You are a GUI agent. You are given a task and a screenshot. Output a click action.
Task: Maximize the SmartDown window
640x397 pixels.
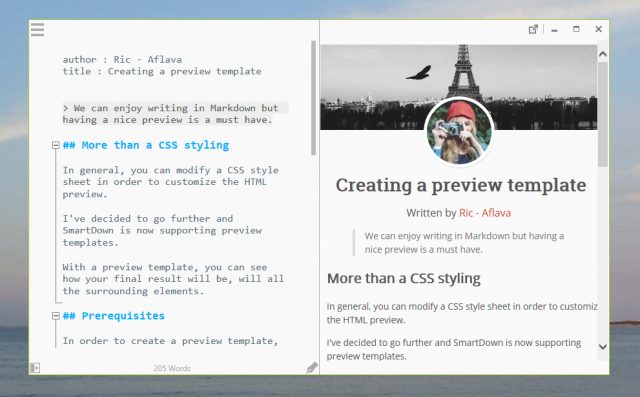click(576, 29)
